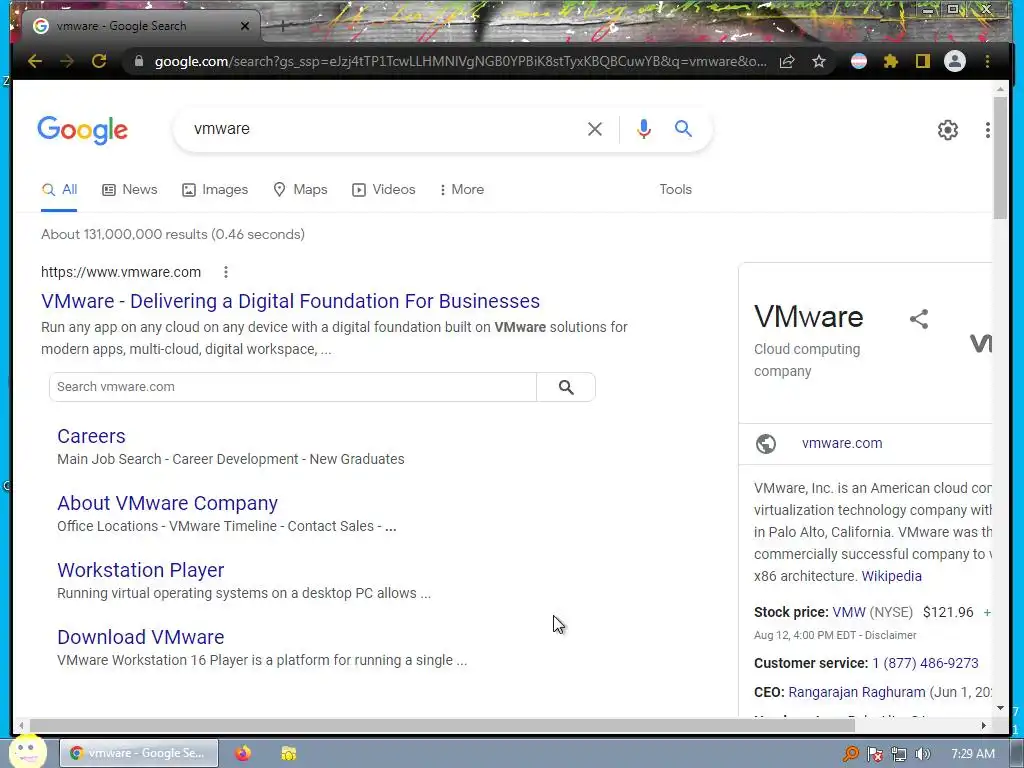
Task: Click the VMW stock ticker link
Action: pos(849,613)
